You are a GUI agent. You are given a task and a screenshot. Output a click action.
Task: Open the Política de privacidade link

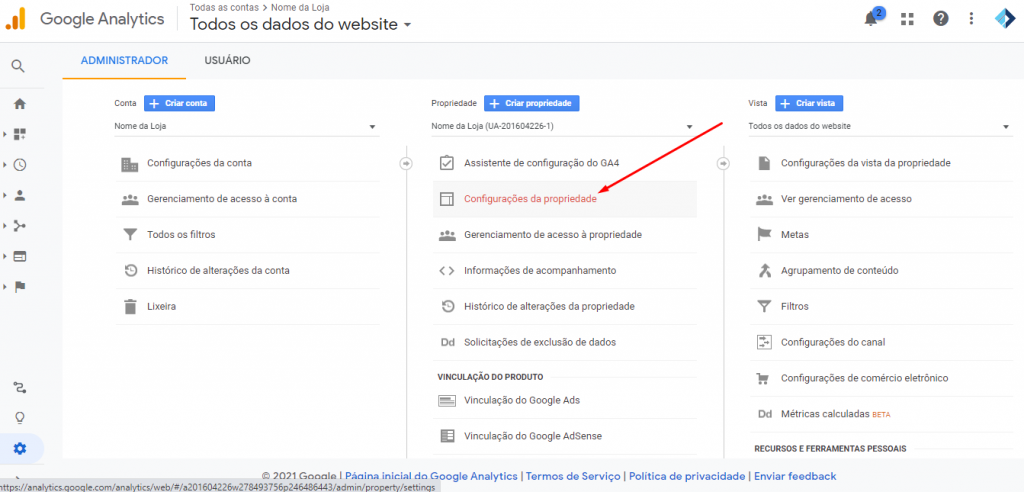click(x=687, y=476)
